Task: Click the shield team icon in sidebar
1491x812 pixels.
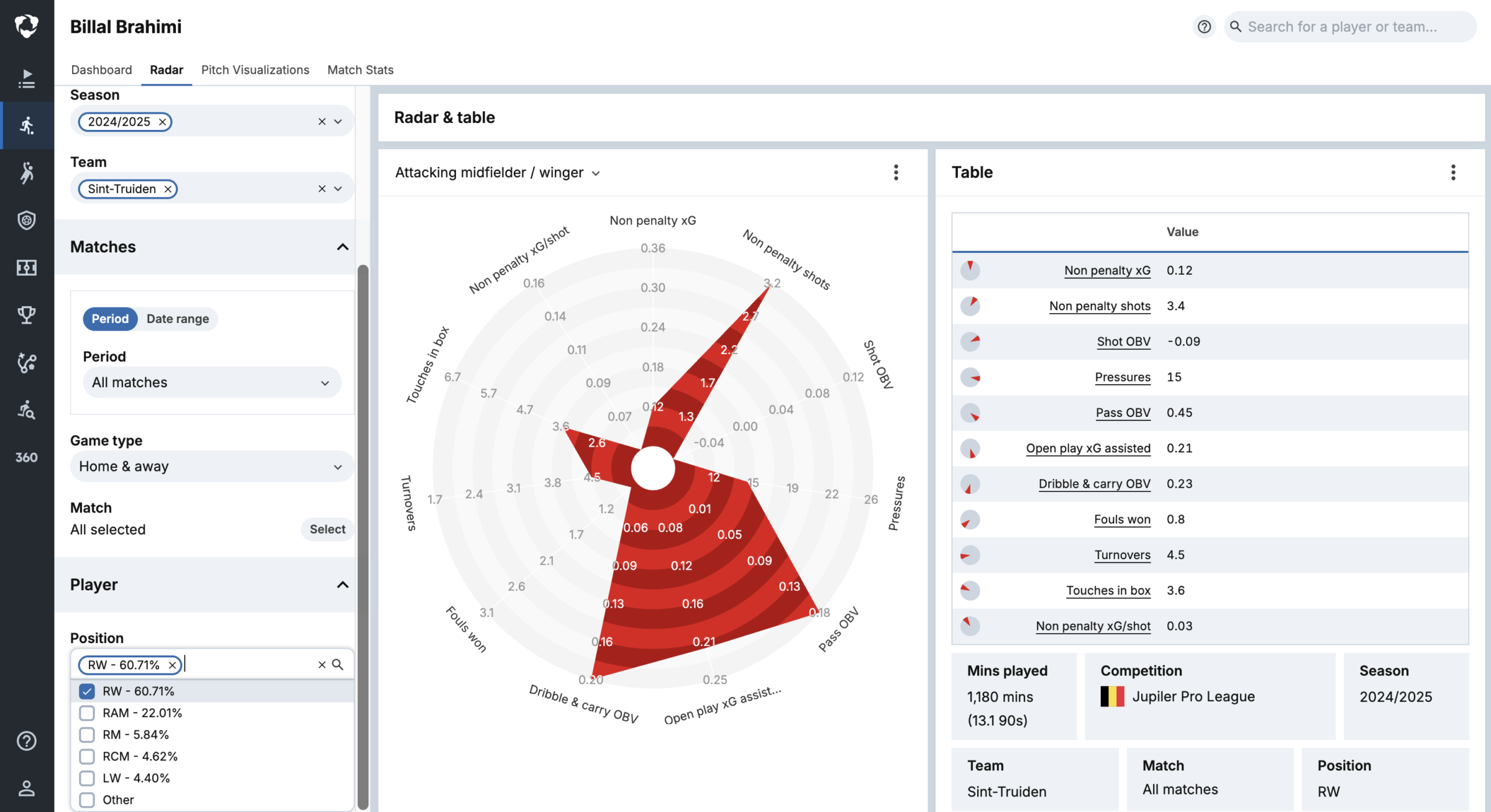Action: point(26,220)
